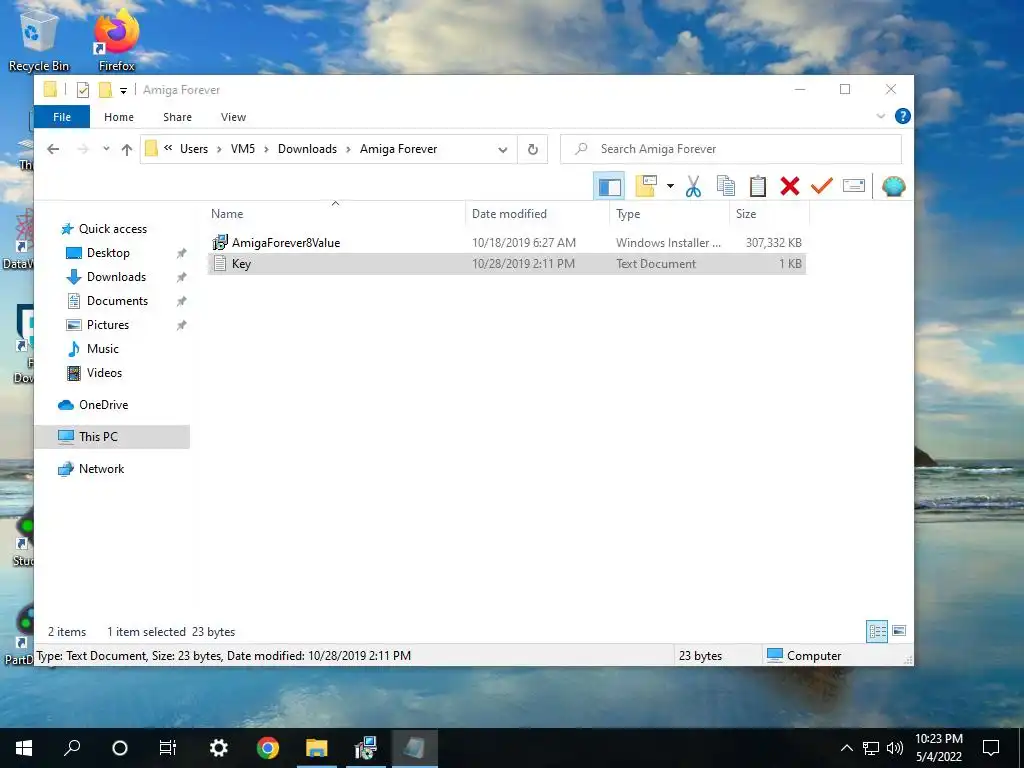Viewport: 1024px width, 768px height.
Task: Switch to large icons view icon
Action: (899, 631)
